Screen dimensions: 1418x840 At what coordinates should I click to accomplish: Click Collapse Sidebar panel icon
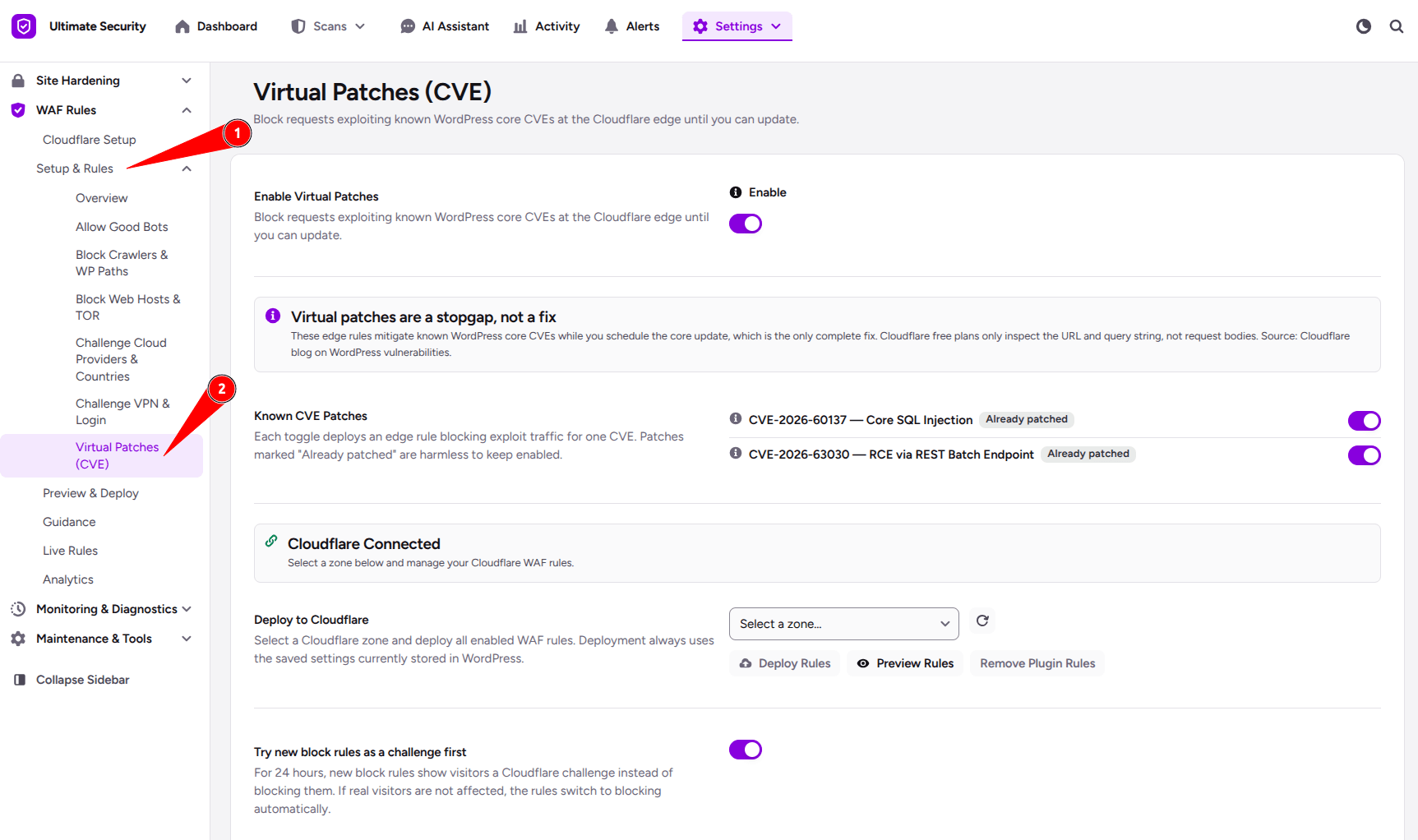(x=20, y=680)
